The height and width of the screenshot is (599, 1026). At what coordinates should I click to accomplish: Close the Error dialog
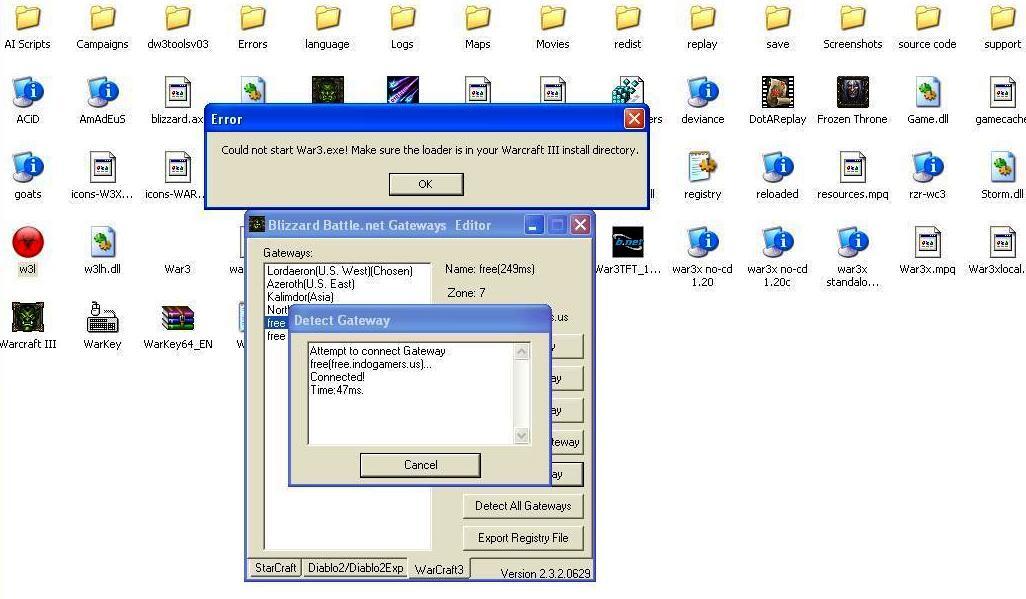[633, 118]
